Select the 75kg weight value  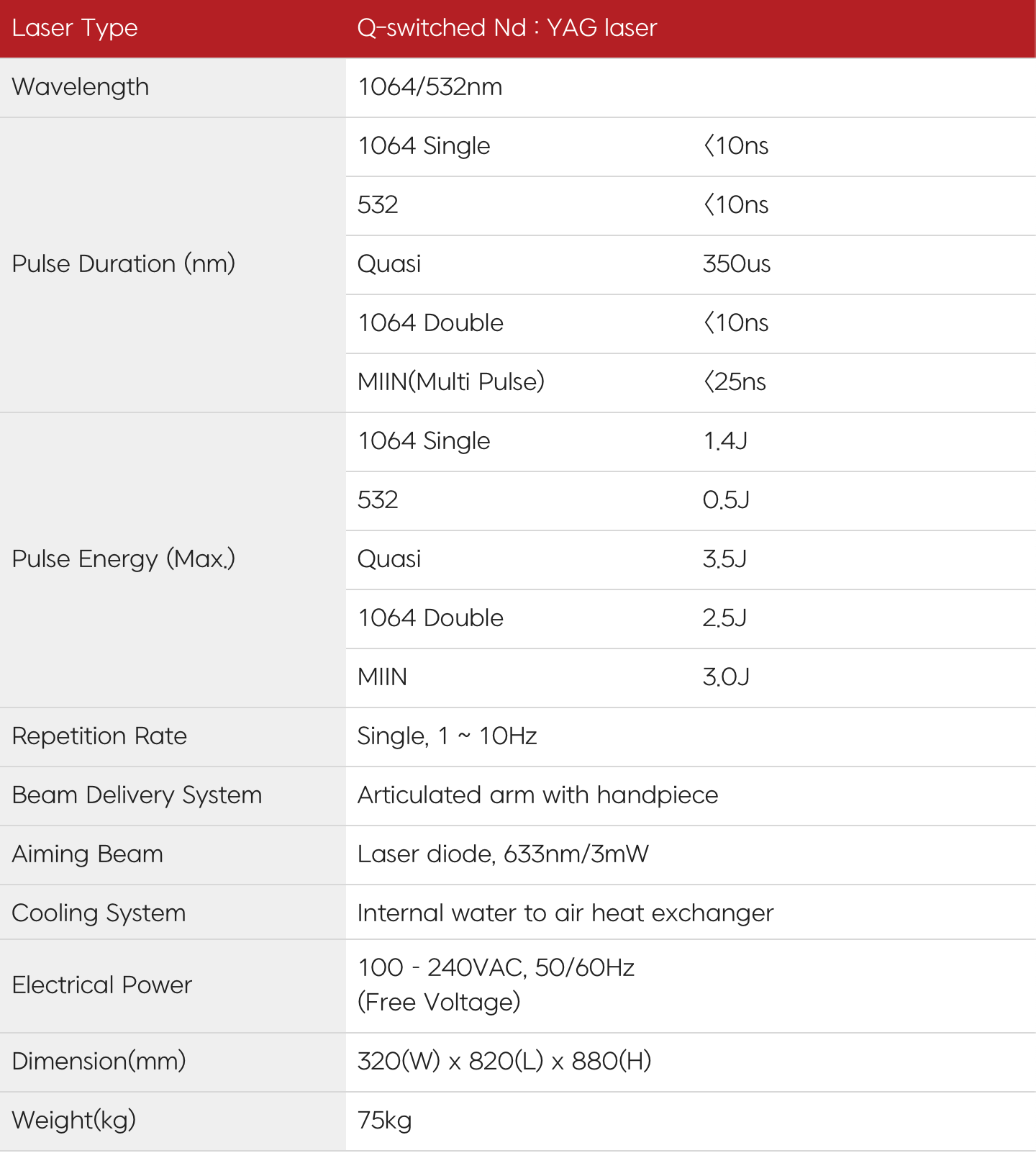(x=385, y=1121)
